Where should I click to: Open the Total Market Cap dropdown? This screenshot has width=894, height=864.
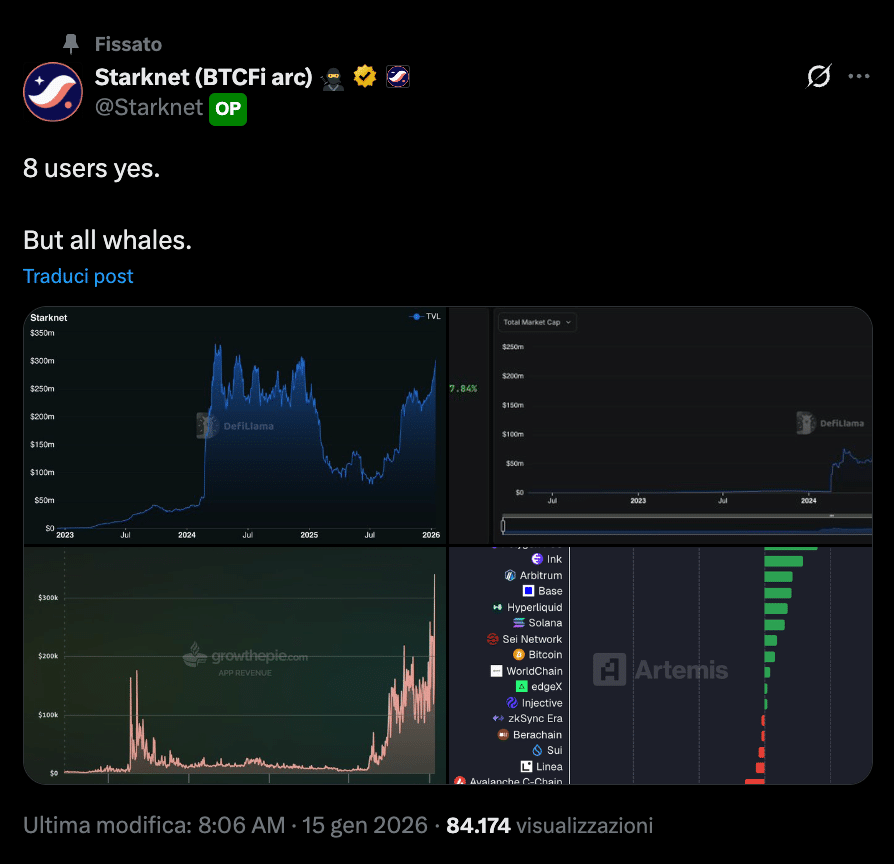coord(537,322)
